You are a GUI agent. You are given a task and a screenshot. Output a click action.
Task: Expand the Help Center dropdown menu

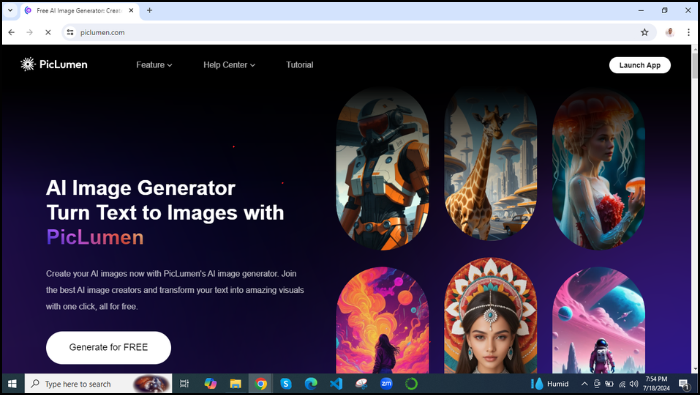point(229,65)
